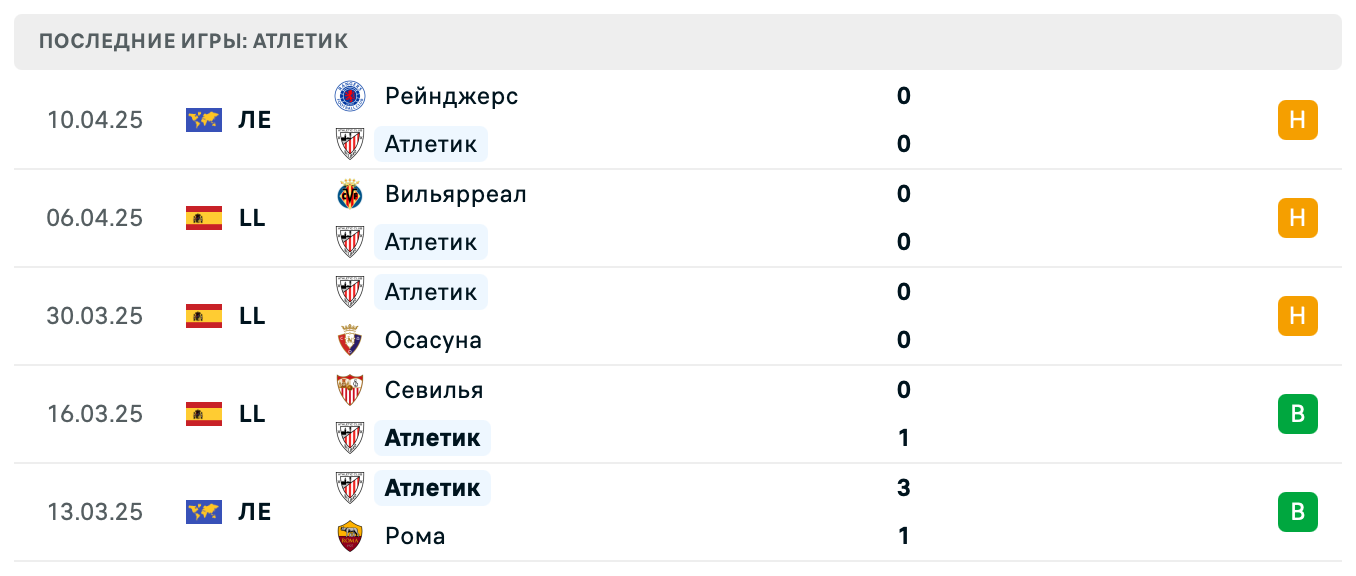Screen dimensions: 1356x576
Task: Open the Рейнджерс team link
Action: 451,96
